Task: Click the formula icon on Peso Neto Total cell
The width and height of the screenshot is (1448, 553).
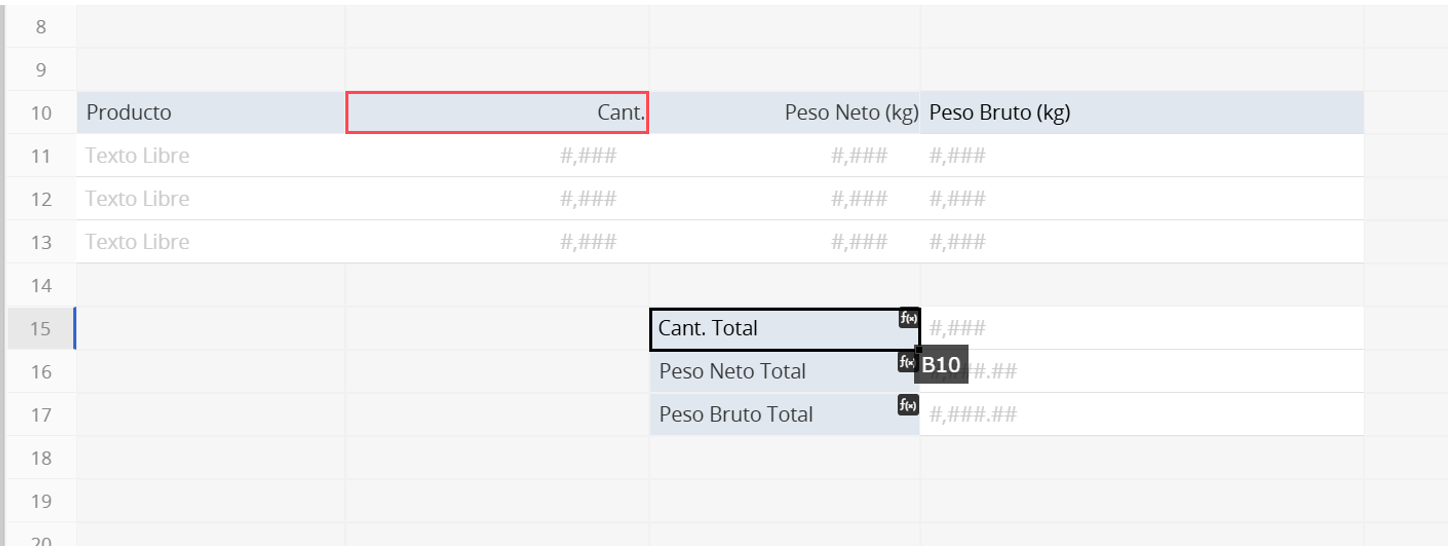Action: pyautogui.click(x=906, y=362)
